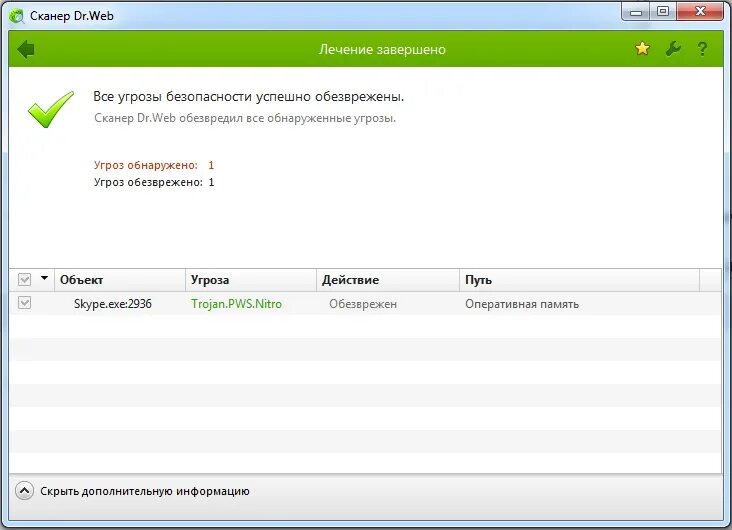Image resolution: width=732 pixels, height=530 pixels.
Task: Select the 'Skype.exe:2936' object cell
Action: click(113, 304)
